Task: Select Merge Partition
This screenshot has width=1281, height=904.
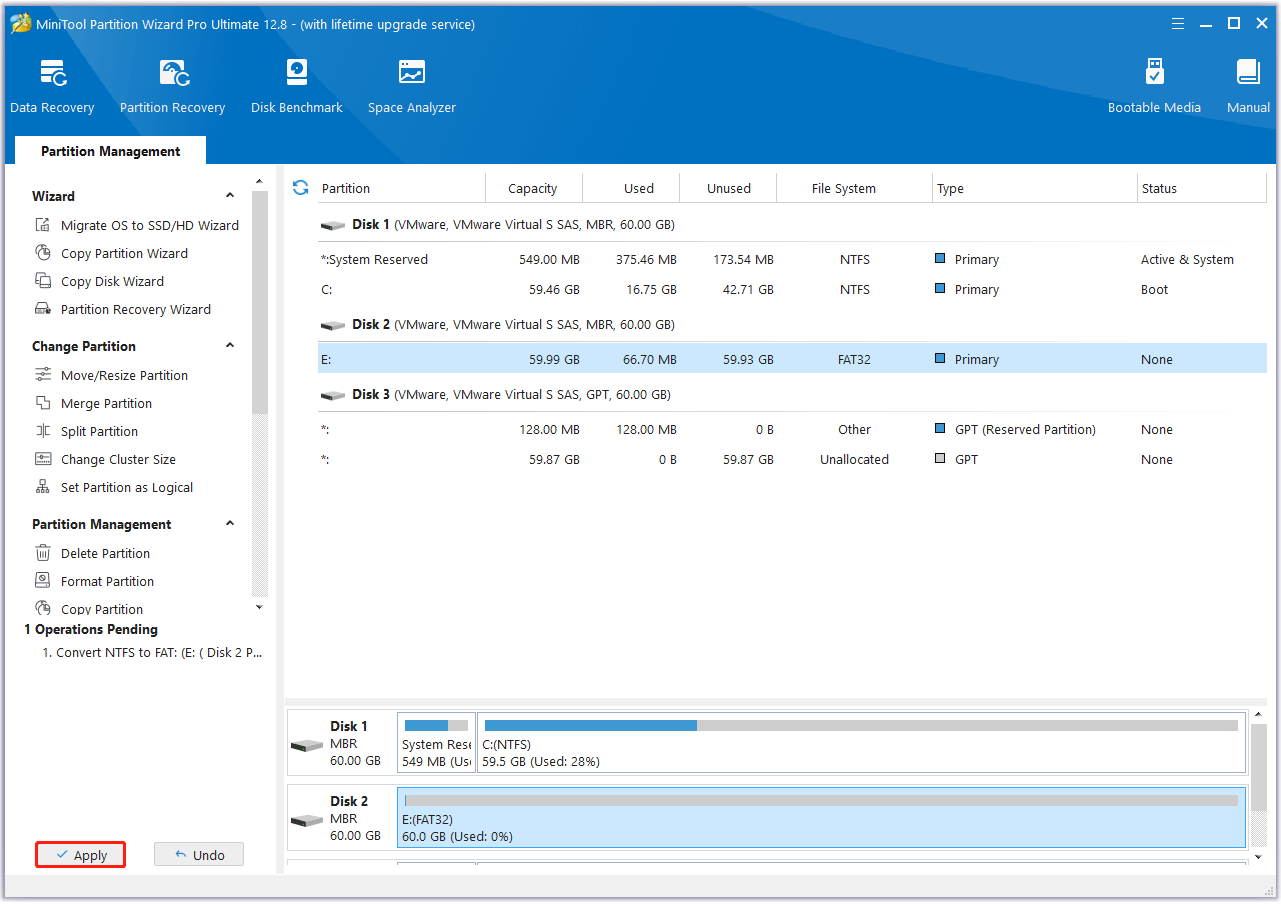Action: pos(94,403)
